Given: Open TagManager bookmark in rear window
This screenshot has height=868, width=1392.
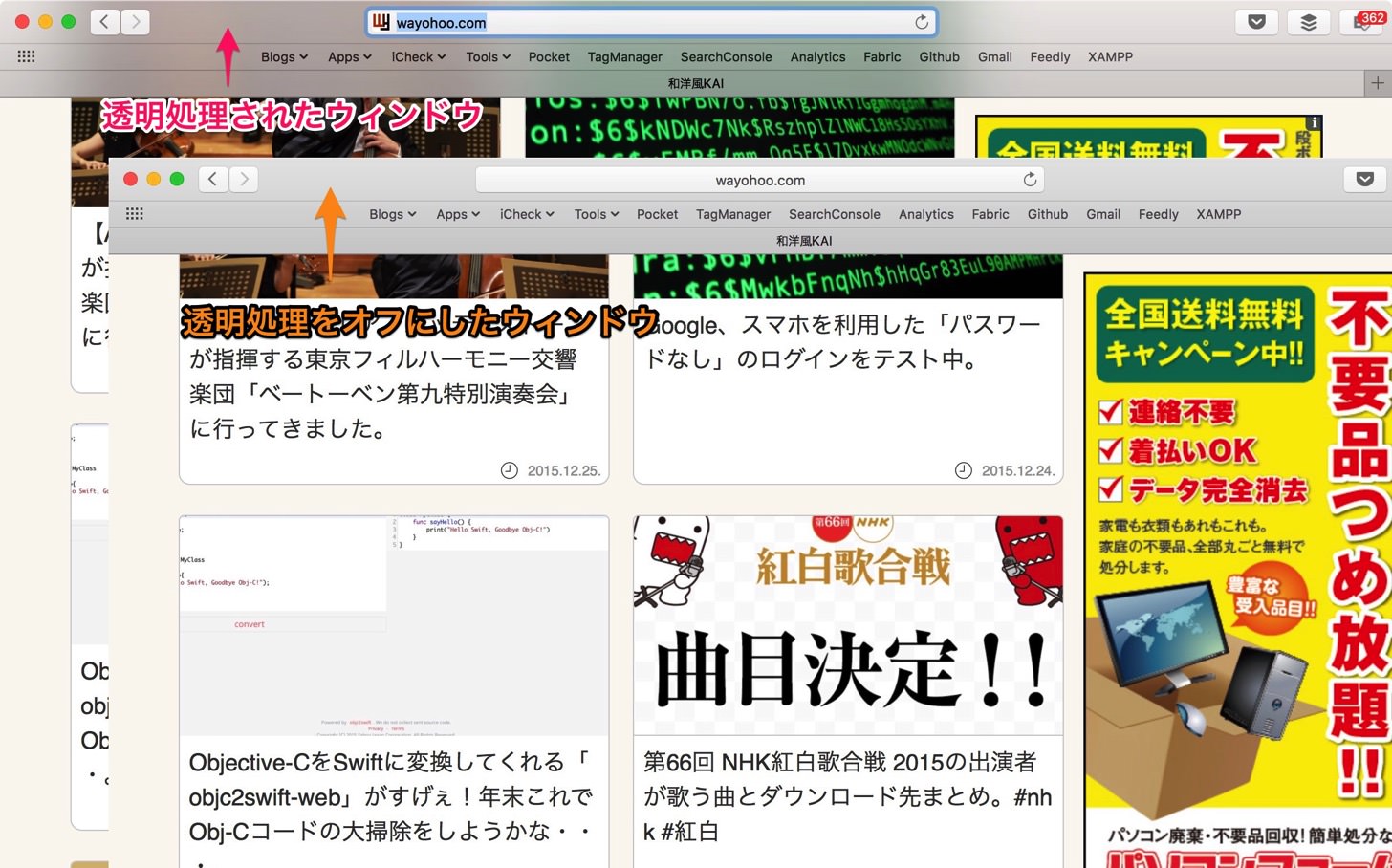Looking at the screenshot, I should pos(624,56).
